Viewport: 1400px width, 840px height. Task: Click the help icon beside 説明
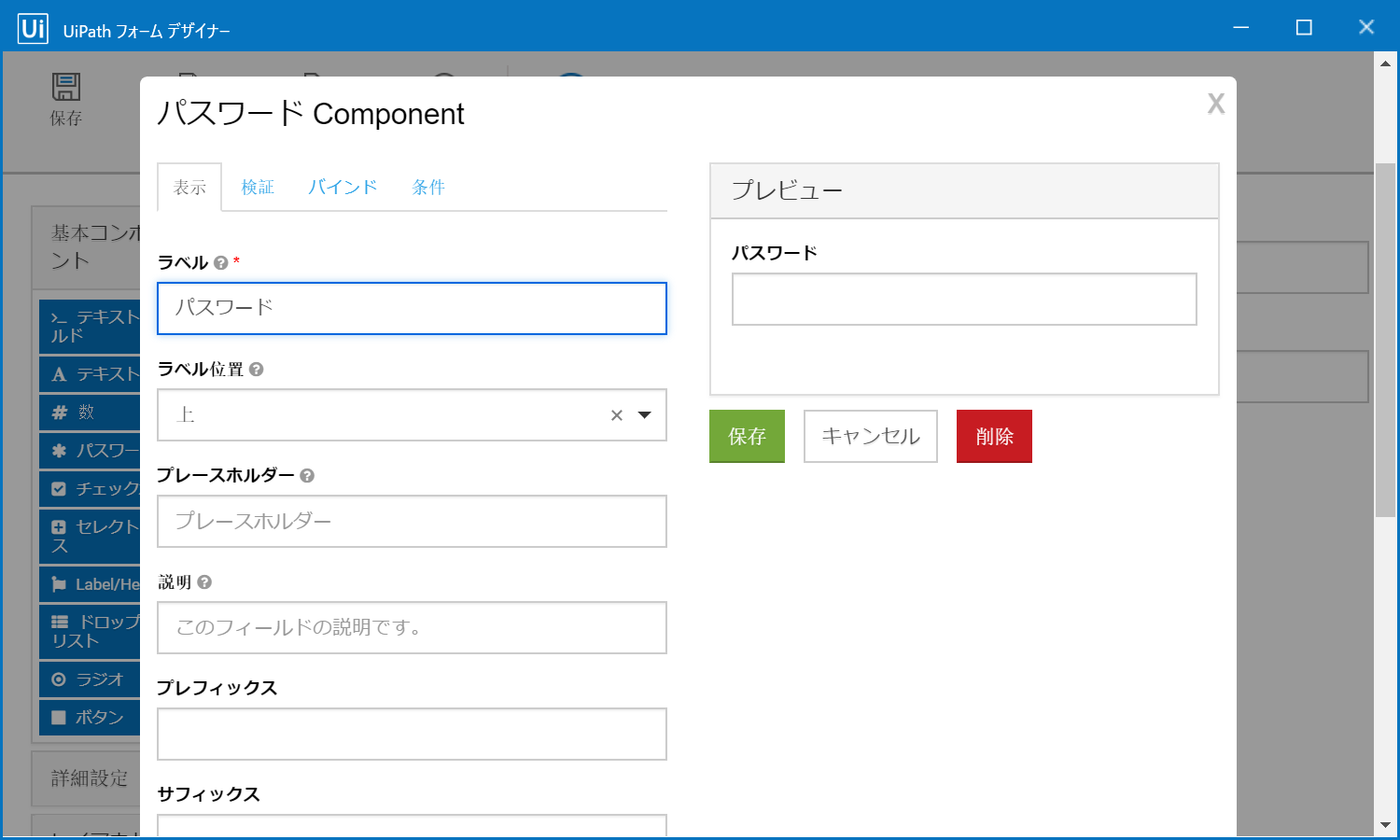204,582
